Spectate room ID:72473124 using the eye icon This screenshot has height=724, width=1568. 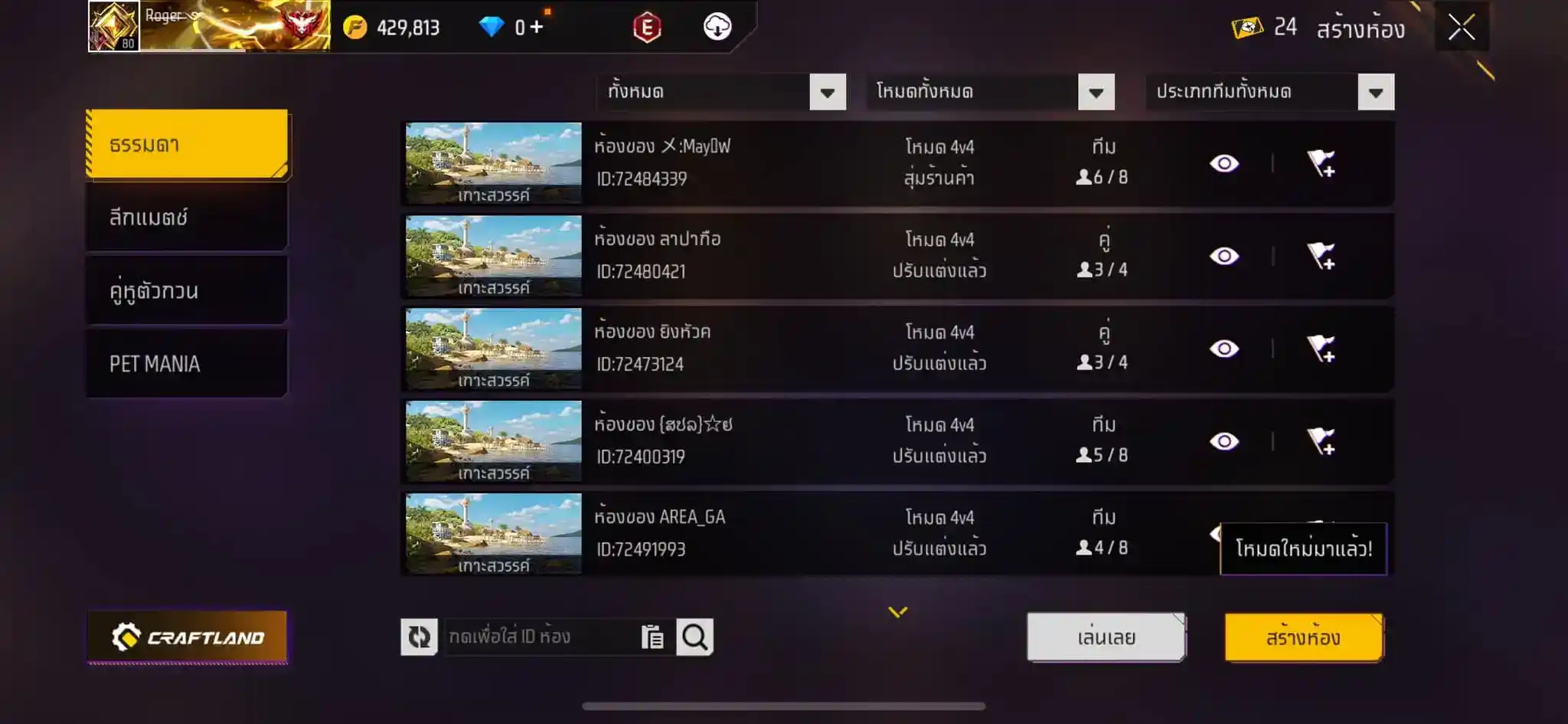pos(1224,349)
